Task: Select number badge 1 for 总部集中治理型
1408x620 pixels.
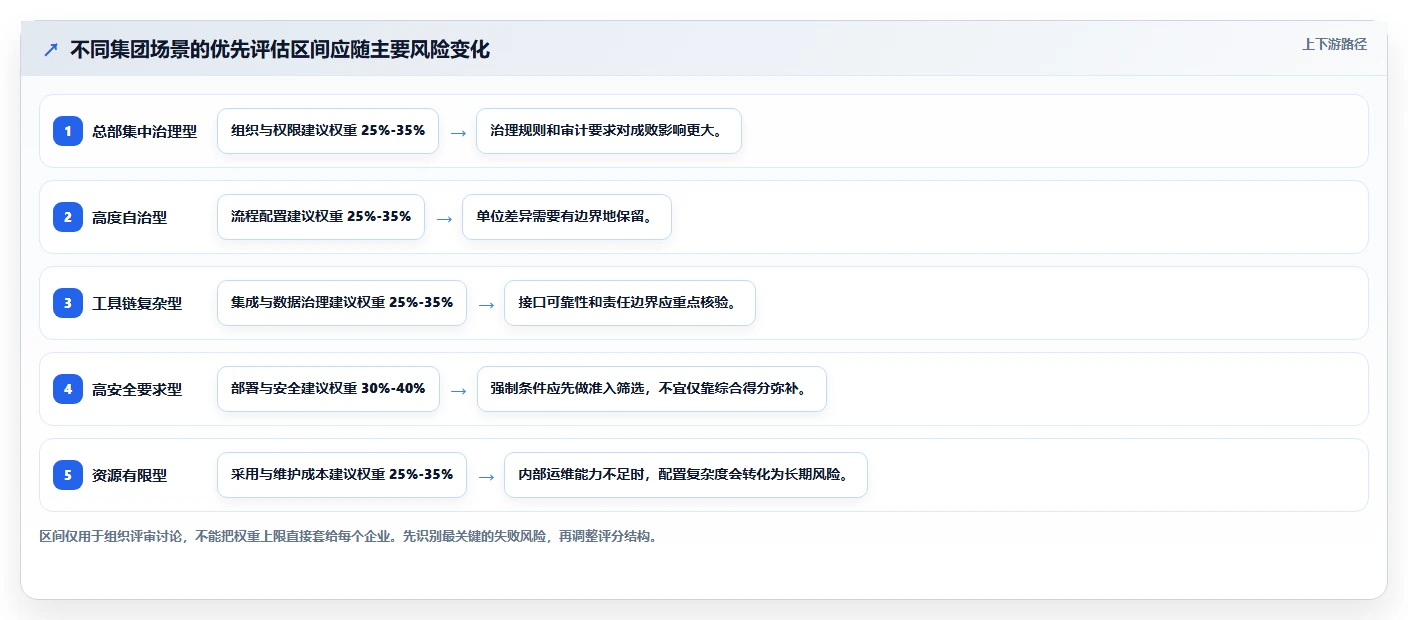Action: [68, 131]
